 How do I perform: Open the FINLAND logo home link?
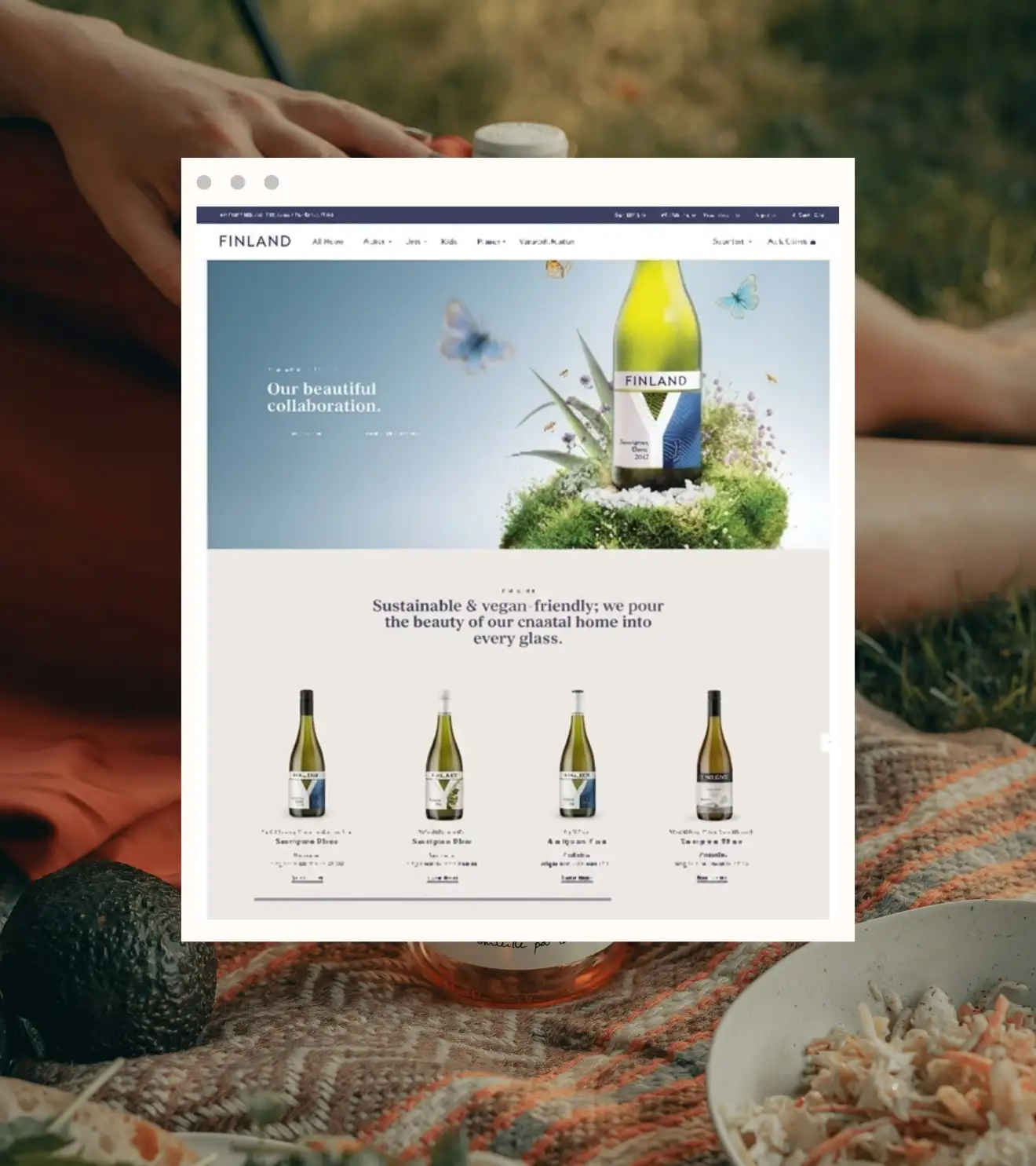pos(254,241)
